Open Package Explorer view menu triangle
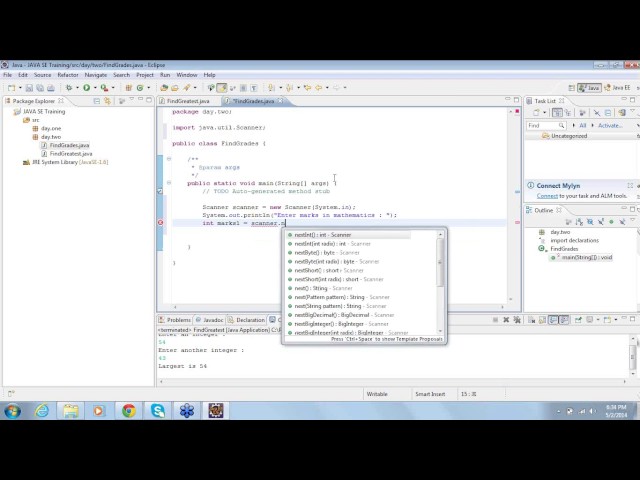Screen dimensions: 640x480 click(131, 100)
